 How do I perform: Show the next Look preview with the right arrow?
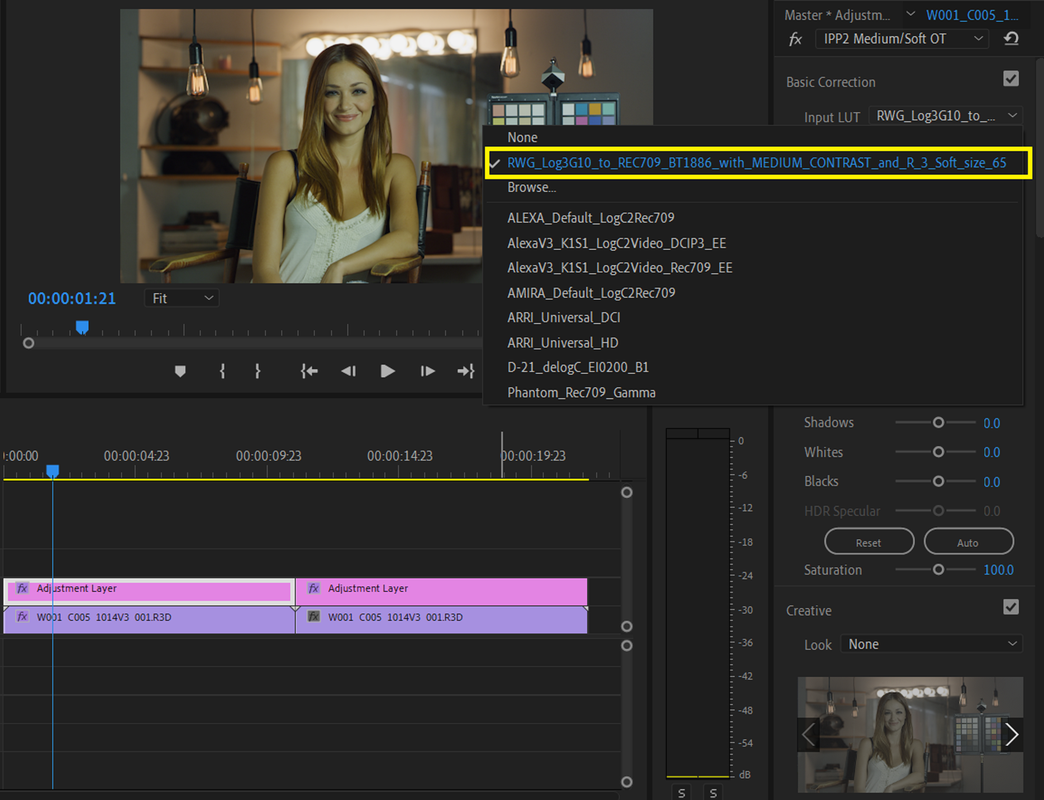pos(1012,735)
